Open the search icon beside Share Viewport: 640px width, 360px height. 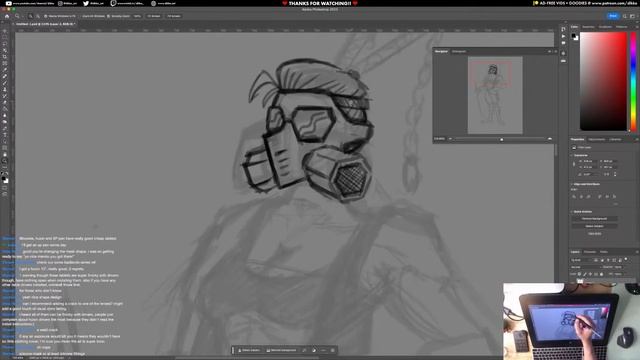click(x=624, y=16)
